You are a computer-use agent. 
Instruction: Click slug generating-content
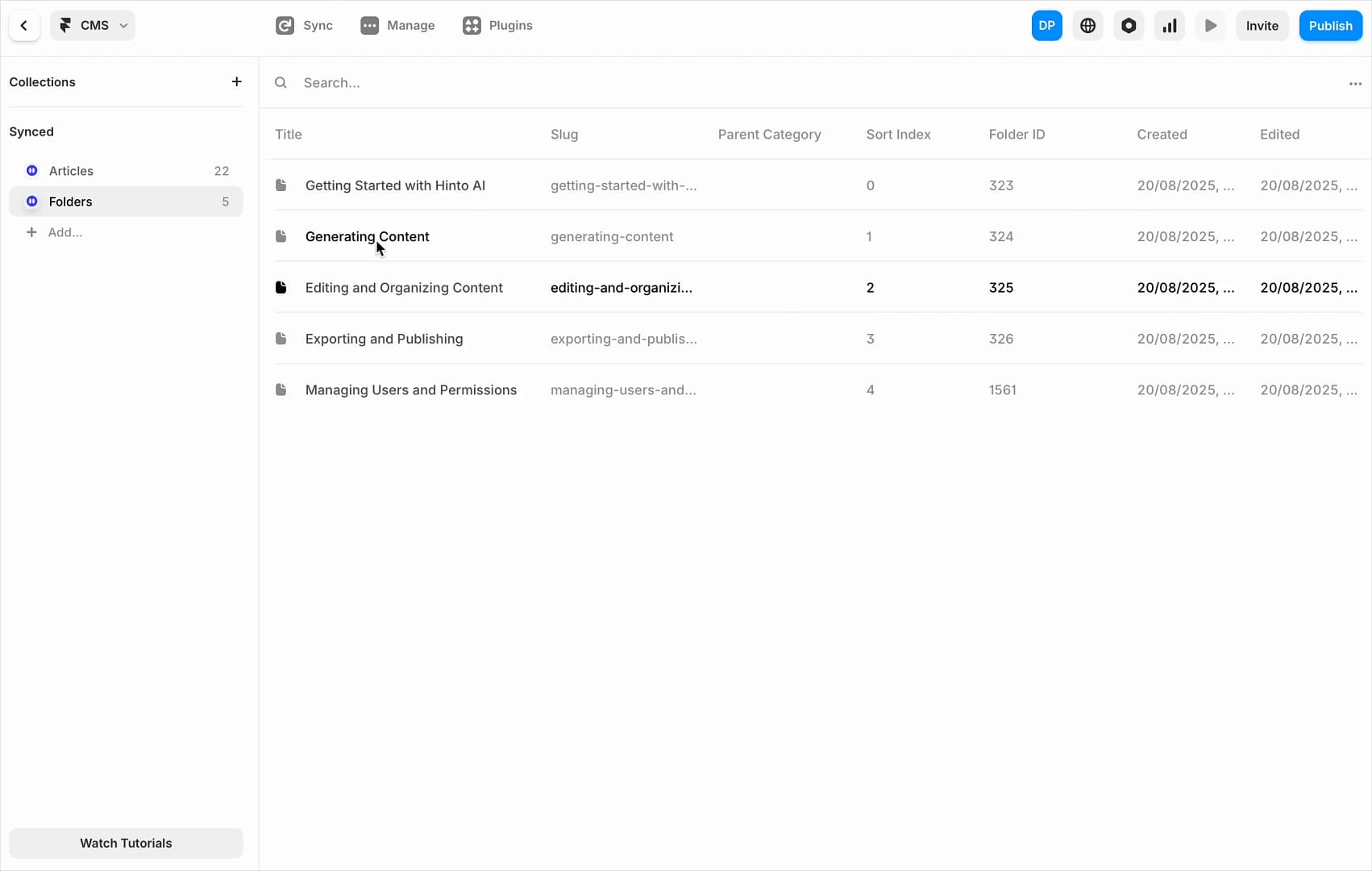pos(612,236)
